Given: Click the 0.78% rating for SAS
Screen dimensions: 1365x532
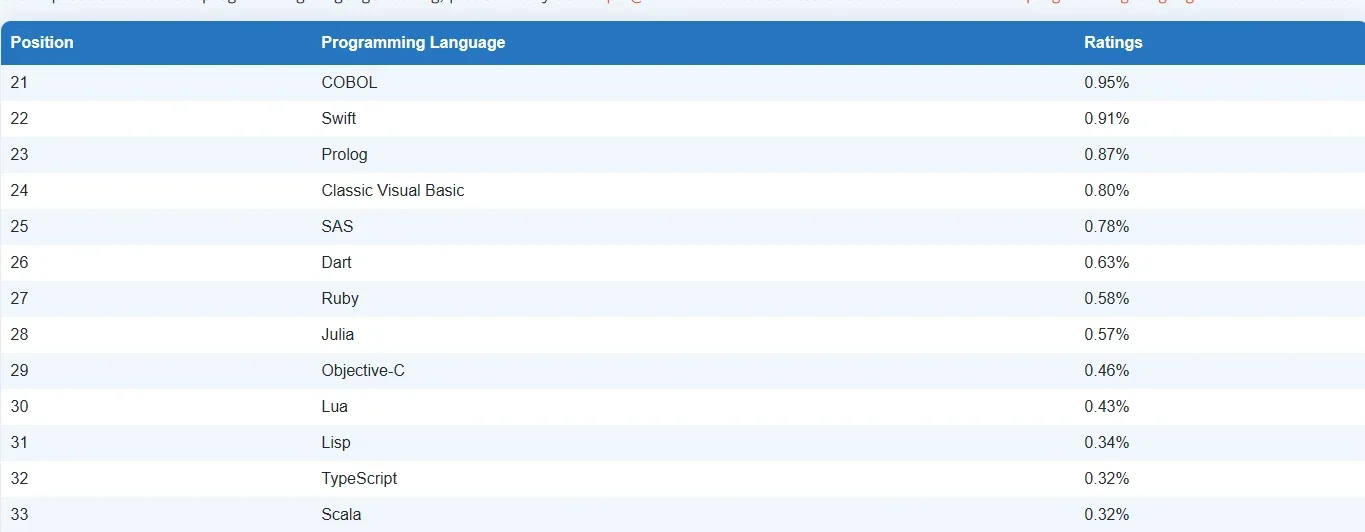Looking at the screenshot, I should (x=1106, y=227).
